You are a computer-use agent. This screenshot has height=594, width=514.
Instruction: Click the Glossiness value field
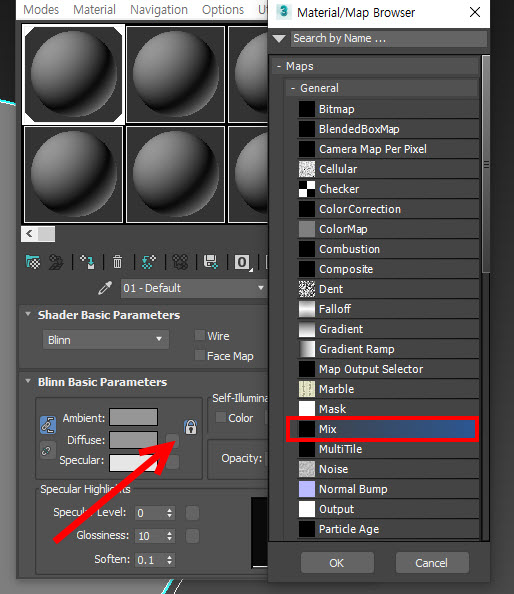pos(150,536)
